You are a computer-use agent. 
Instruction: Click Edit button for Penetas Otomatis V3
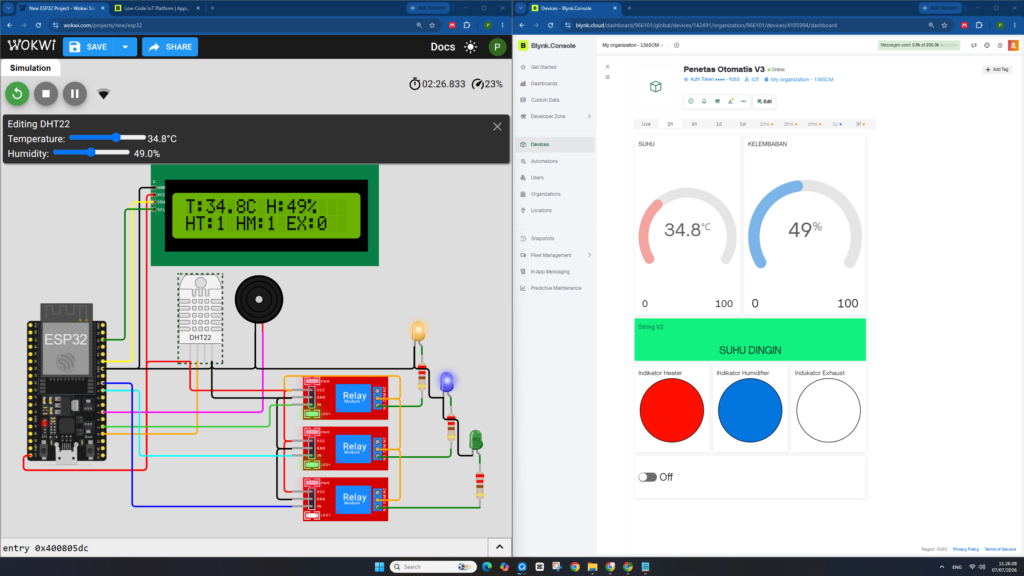coord(765,101)
